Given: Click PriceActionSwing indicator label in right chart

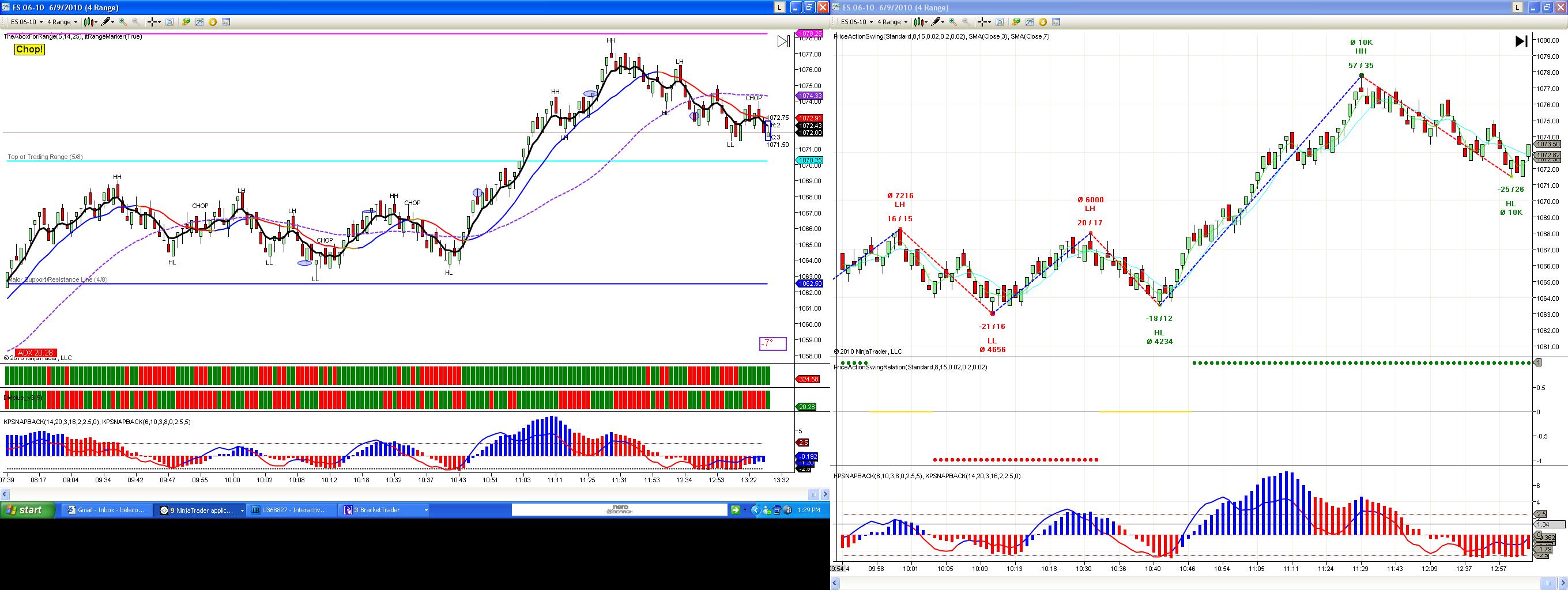Looking at the screenshot, I should 941,36.
